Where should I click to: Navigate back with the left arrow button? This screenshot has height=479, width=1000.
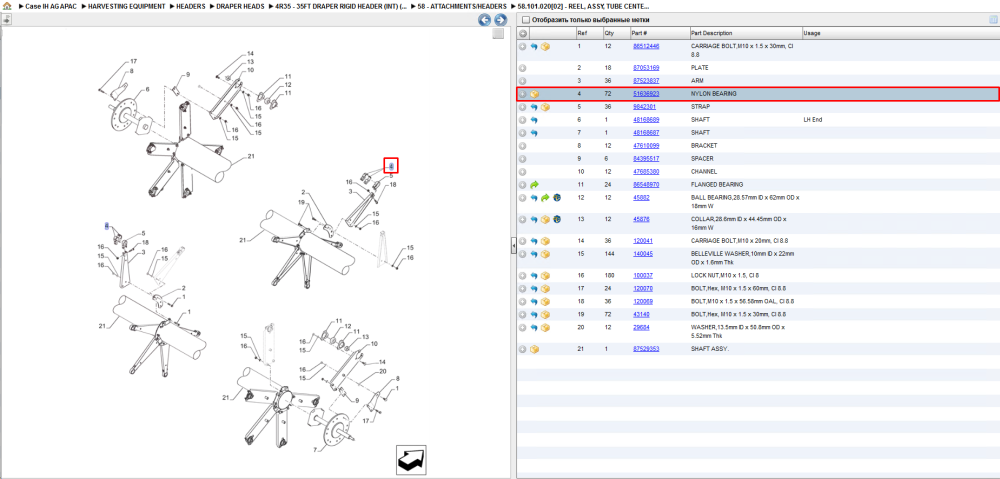485,20
